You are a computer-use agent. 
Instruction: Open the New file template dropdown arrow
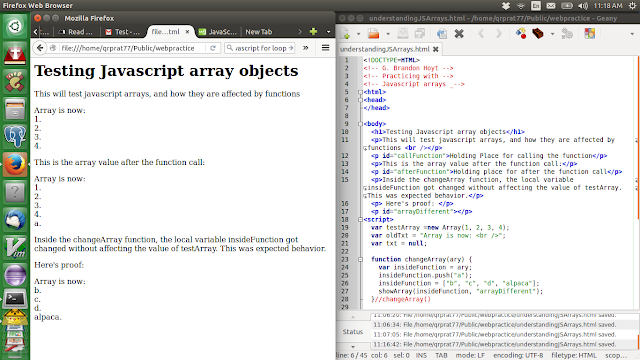click(x=358, y=34)
